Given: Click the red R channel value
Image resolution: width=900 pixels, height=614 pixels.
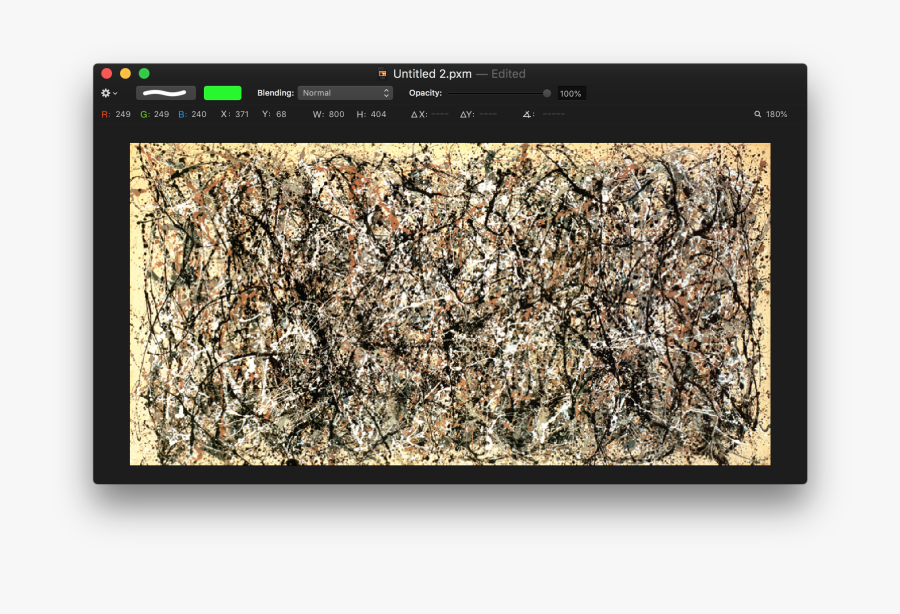Looking at the screenshot, I should 123,115.
